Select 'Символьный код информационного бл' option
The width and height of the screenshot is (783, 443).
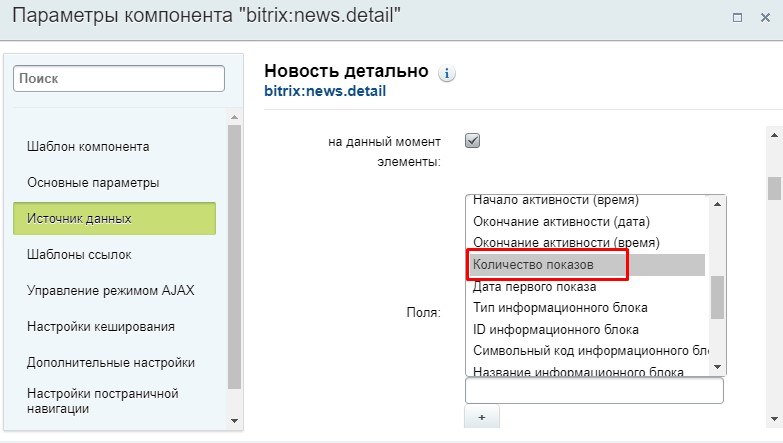pos(586,351)
